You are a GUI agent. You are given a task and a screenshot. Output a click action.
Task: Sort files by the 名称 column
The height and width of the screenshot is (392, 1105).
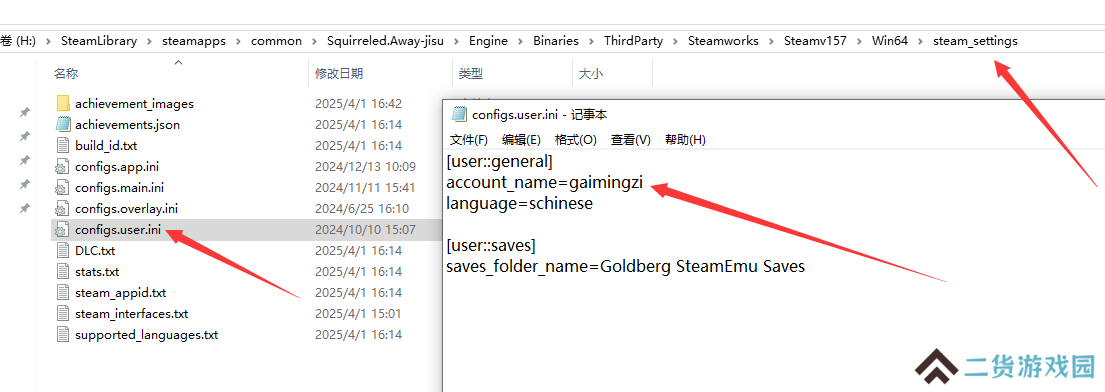click(66, 73)
